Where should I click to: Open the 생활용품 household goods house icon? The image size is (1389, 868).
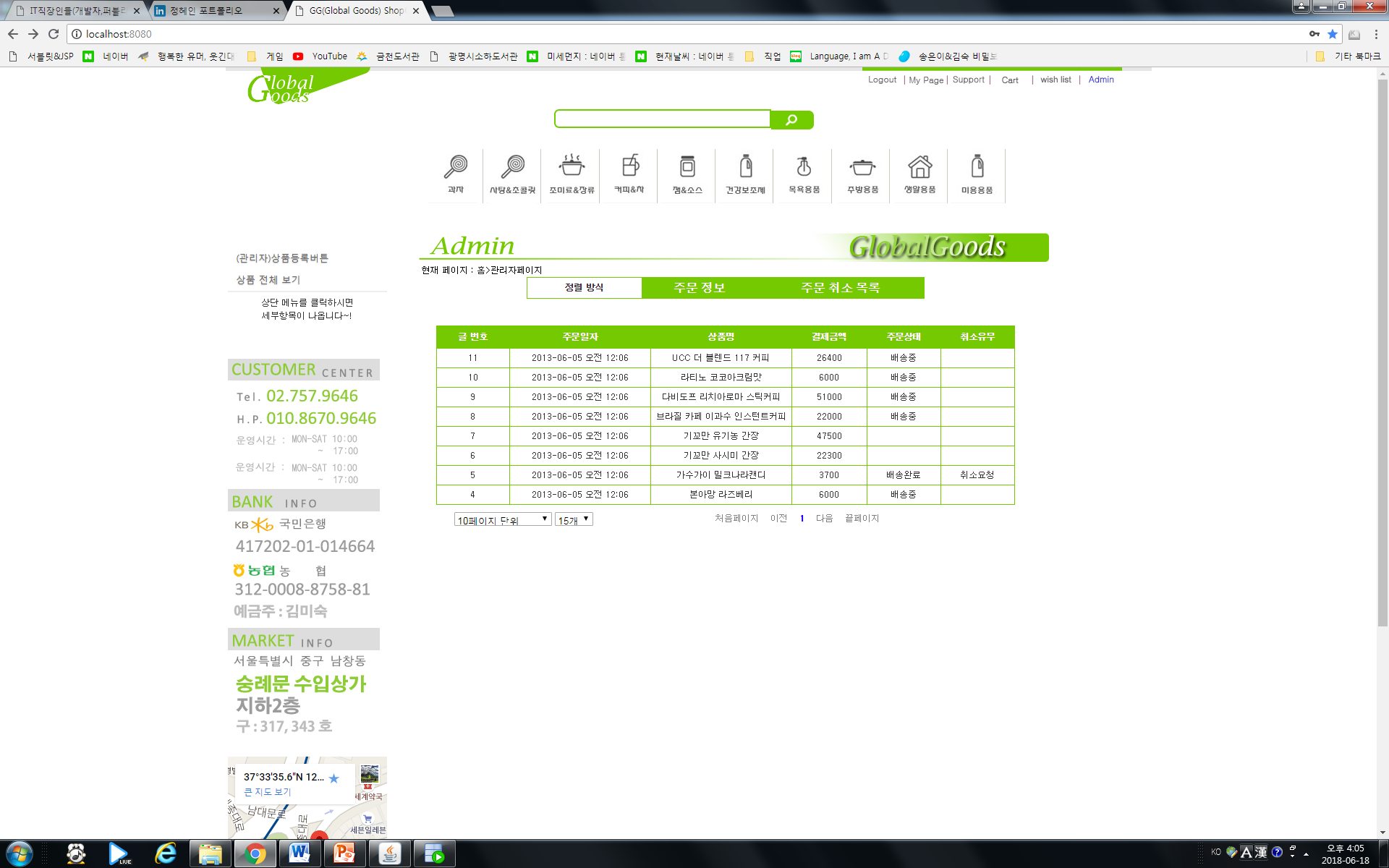click(x=919, y=174)
